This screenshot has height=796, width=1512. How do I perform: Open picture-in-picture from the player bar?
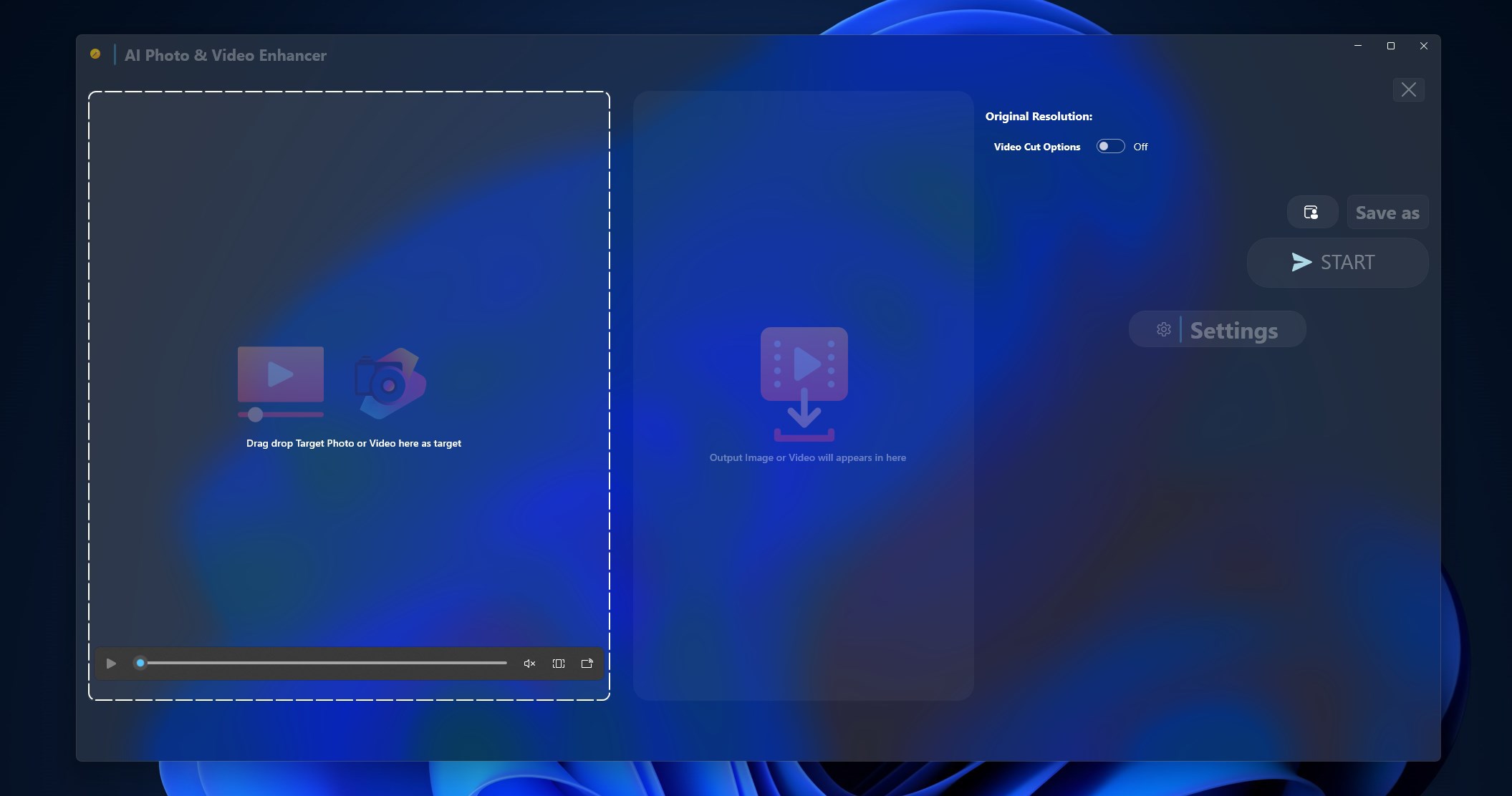[586, 663]
